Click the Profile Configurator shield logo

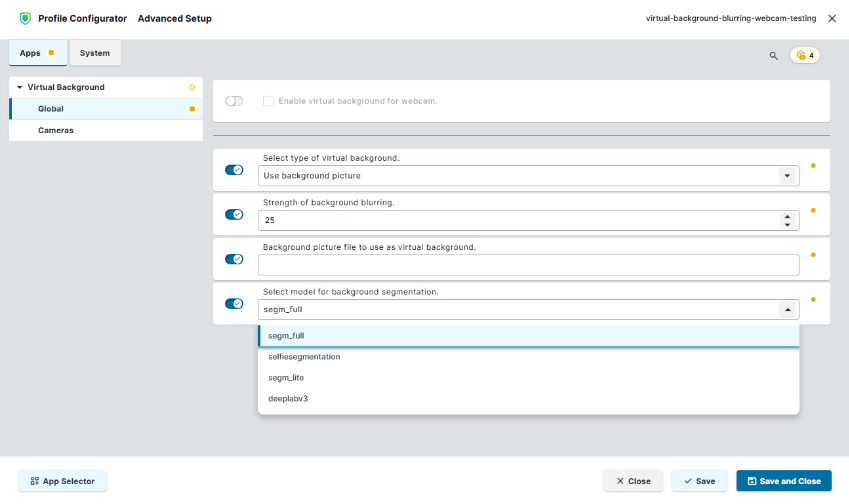(25, 18)
